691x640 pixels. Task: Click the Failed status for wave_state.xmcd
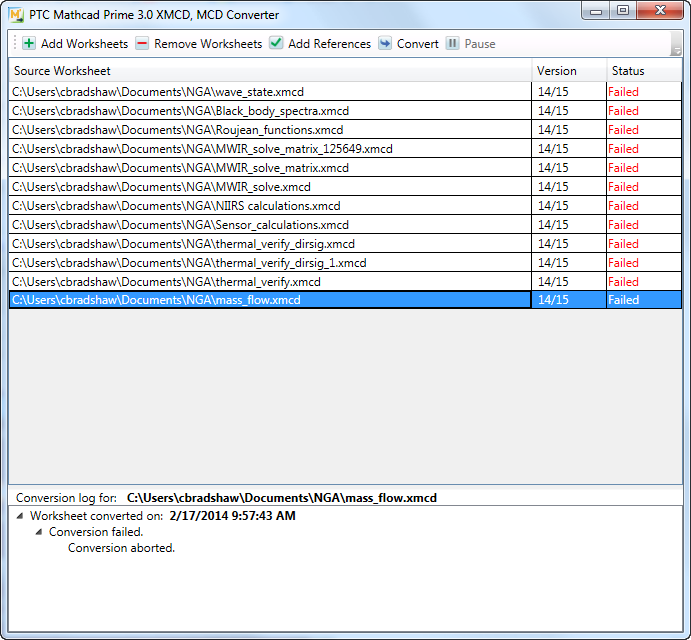tap(624, 92)
